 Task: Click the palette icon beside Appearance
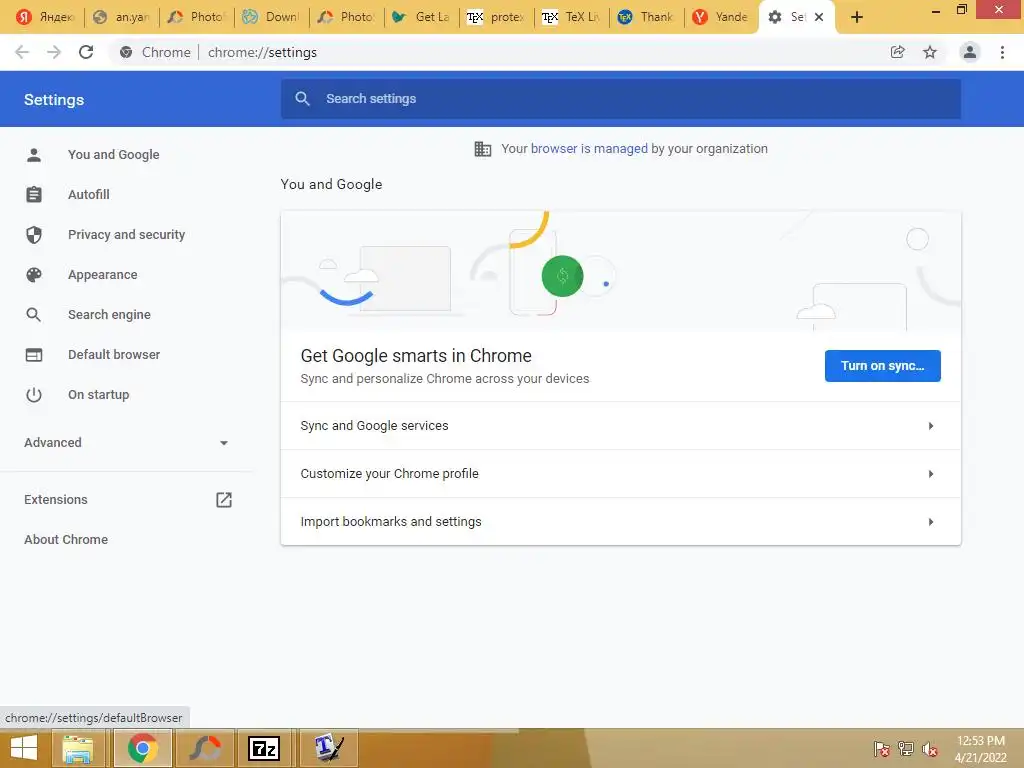click(x=34, y=275)
